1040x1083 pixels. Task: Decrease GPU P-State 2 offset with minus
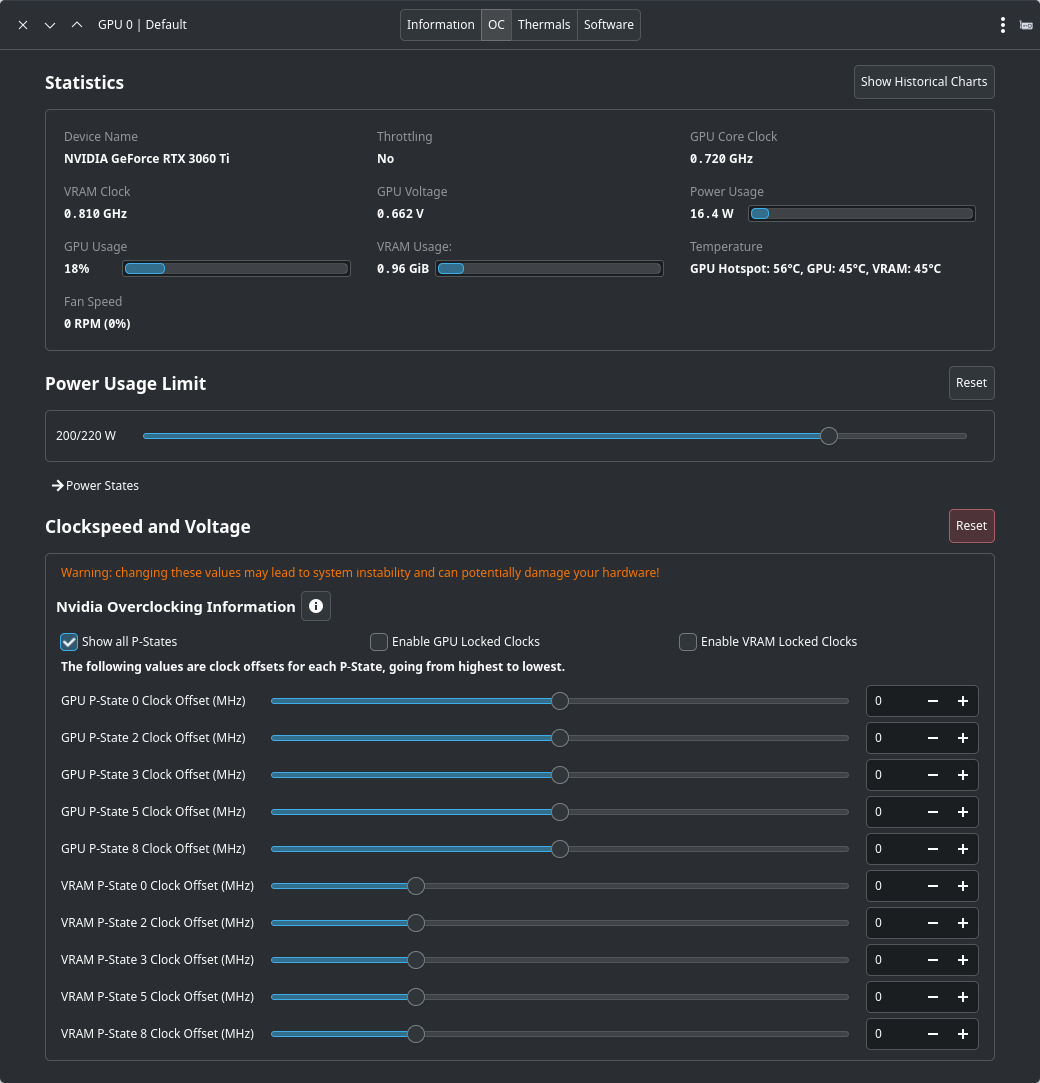tap(933, 738)
